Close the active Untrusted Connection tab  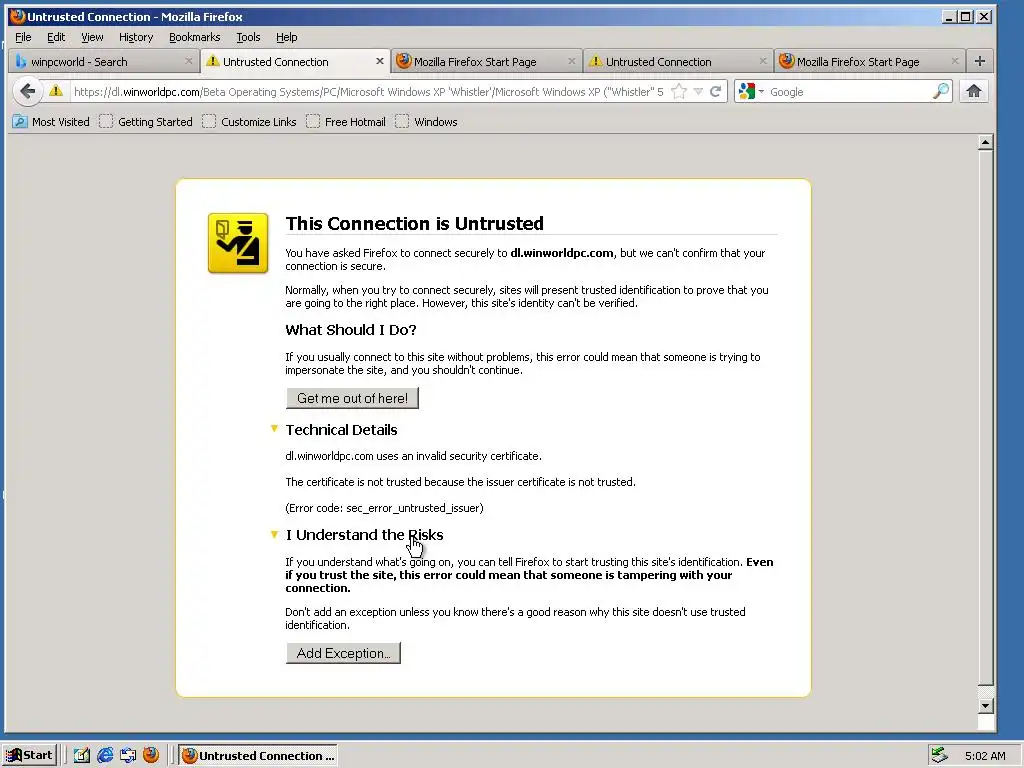(x=379, y=61)
